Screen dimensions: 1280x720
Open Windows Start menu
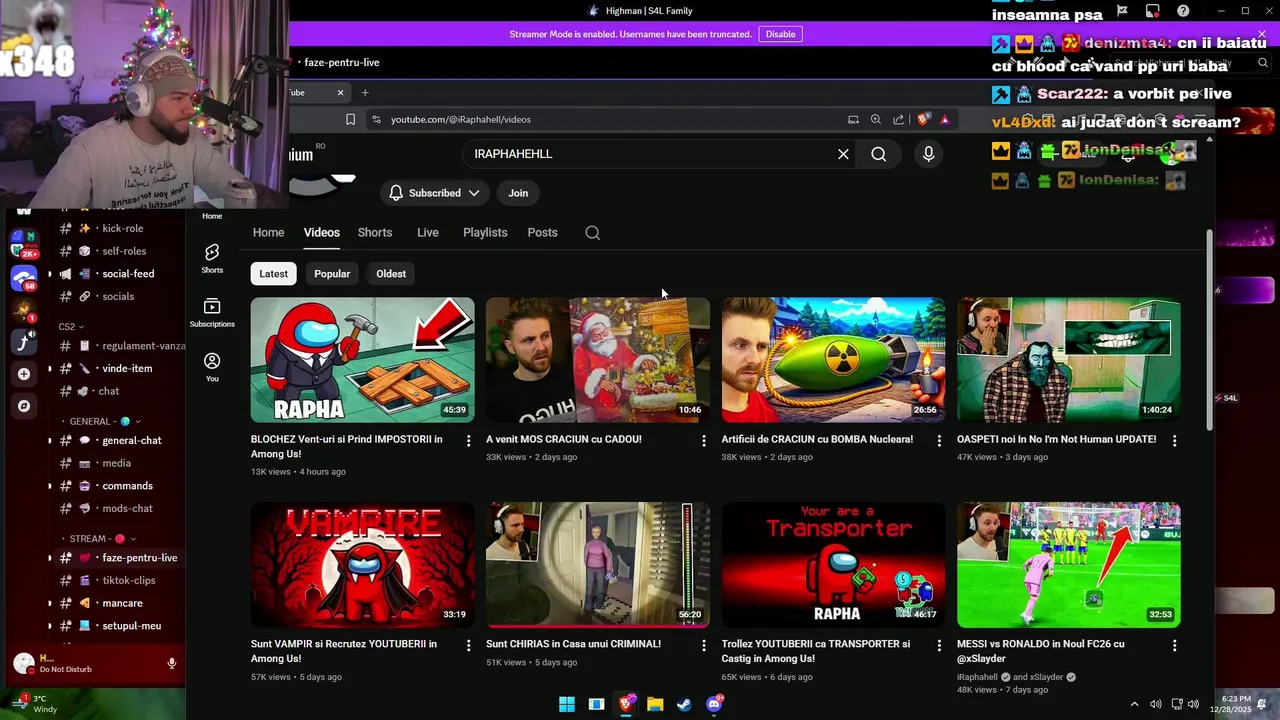[x=567, y=704]
